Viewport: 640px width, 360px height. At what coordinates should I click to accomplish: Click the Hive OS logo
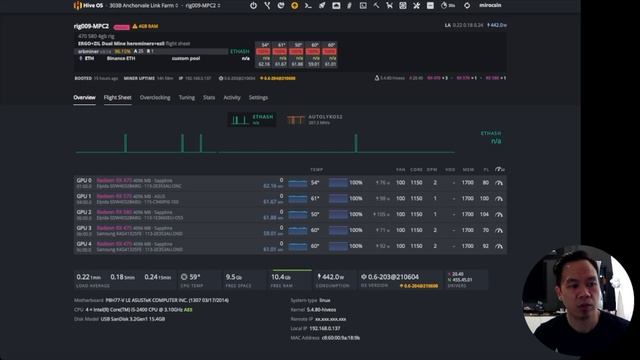88,5
